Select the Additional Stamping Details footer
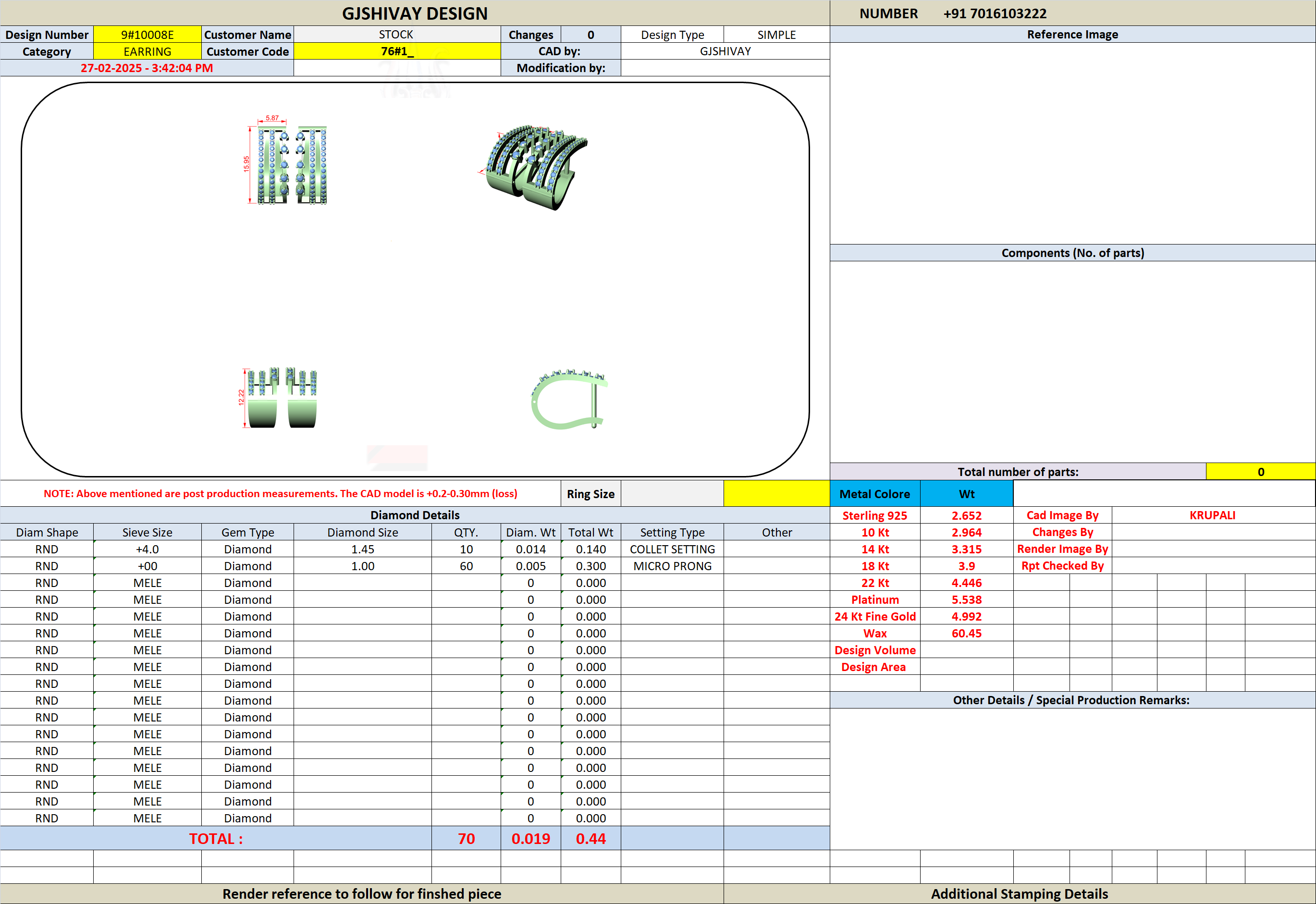The width and height of the screenshot is (1316, 904). 1019,894
